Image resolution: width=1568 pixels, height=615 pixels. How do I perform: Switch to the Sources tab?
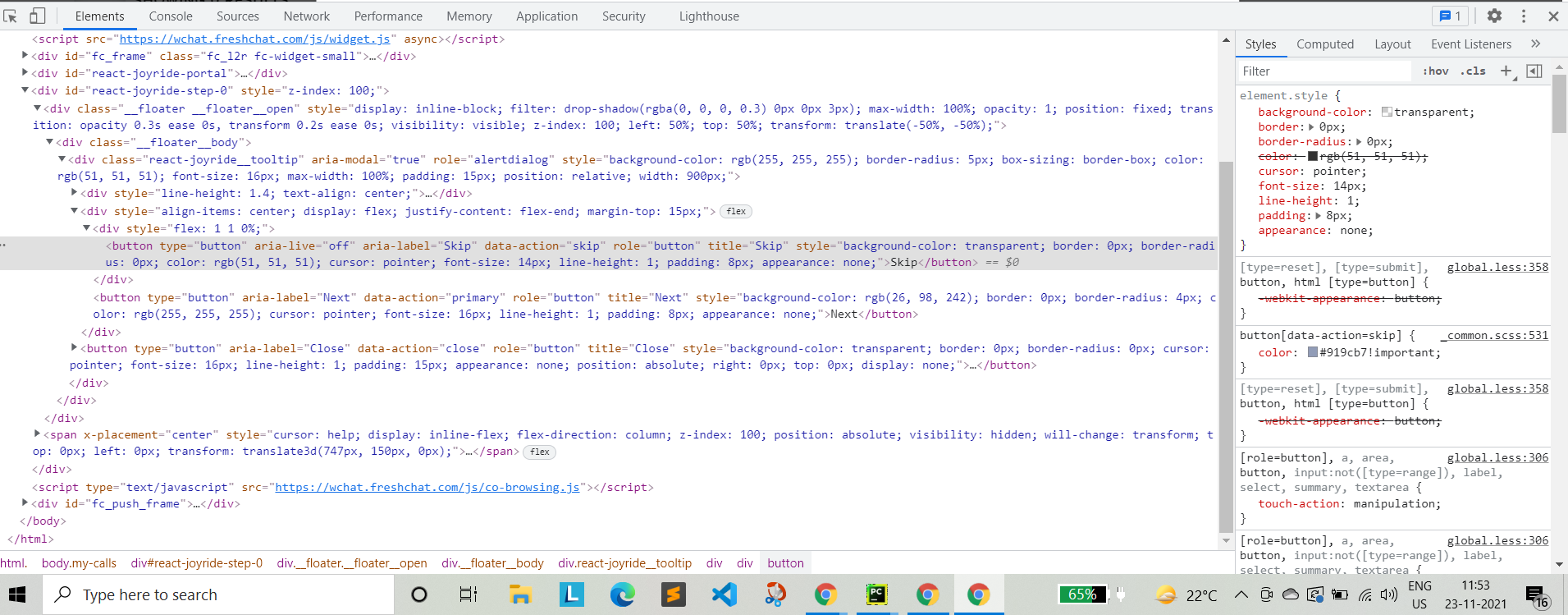[238, 16]
